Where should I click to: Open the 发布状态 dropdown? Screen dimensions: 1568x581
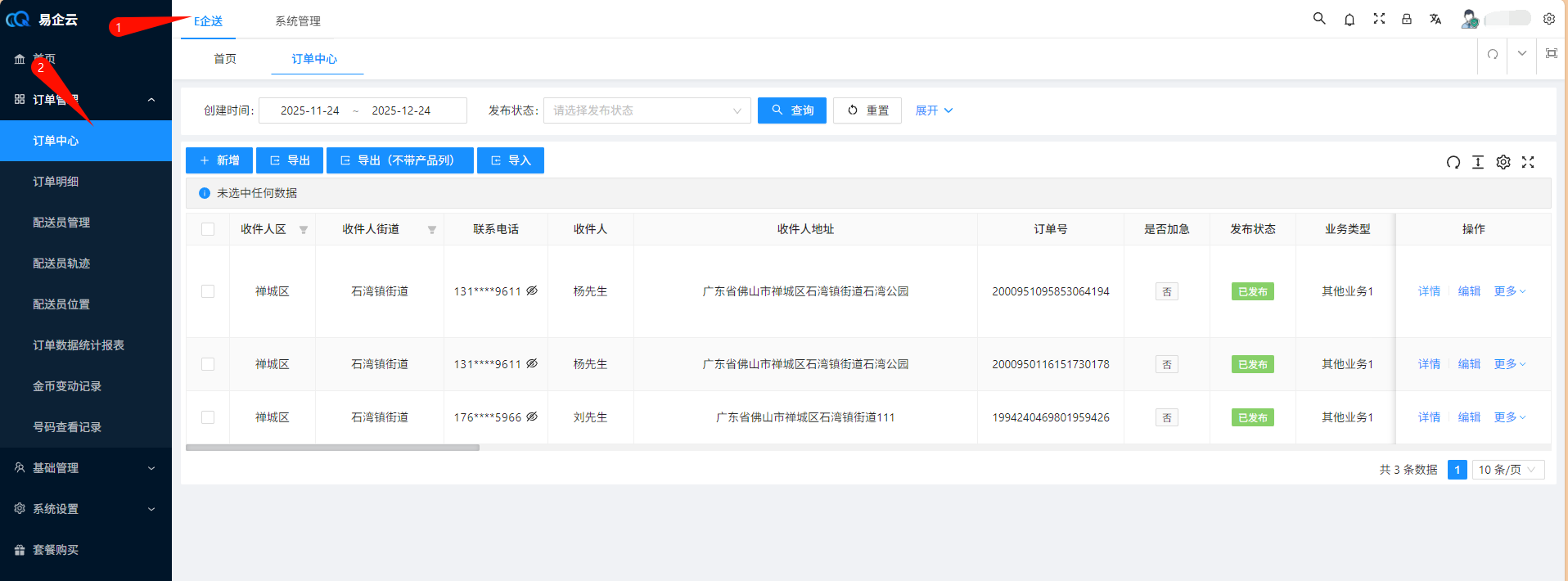point(647,110)
